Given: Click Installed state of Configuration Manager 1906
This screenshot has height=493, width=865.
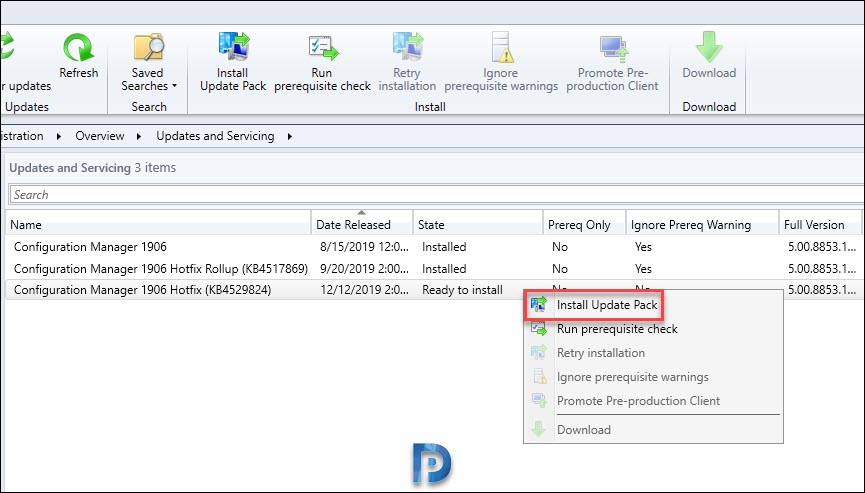Looking at the screenshot, I should [x=444, y=246].
